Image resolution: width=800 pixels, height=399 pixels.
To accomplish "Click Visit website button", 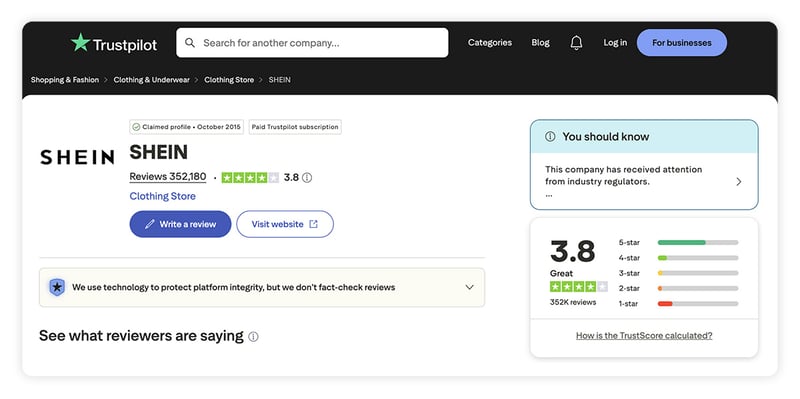I will pos(285,225).
